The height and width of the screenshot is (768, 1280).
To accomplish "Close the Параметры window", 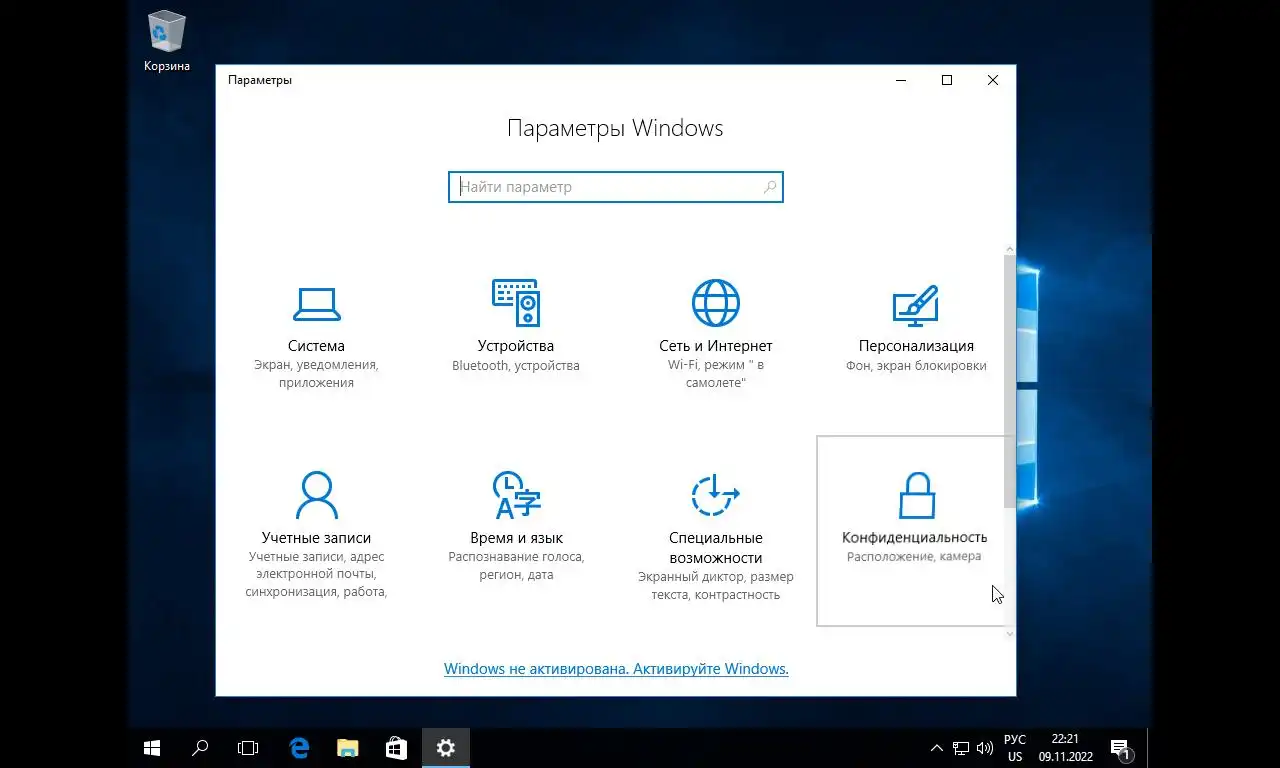I will pyautogui.click(x=993, y=80).
